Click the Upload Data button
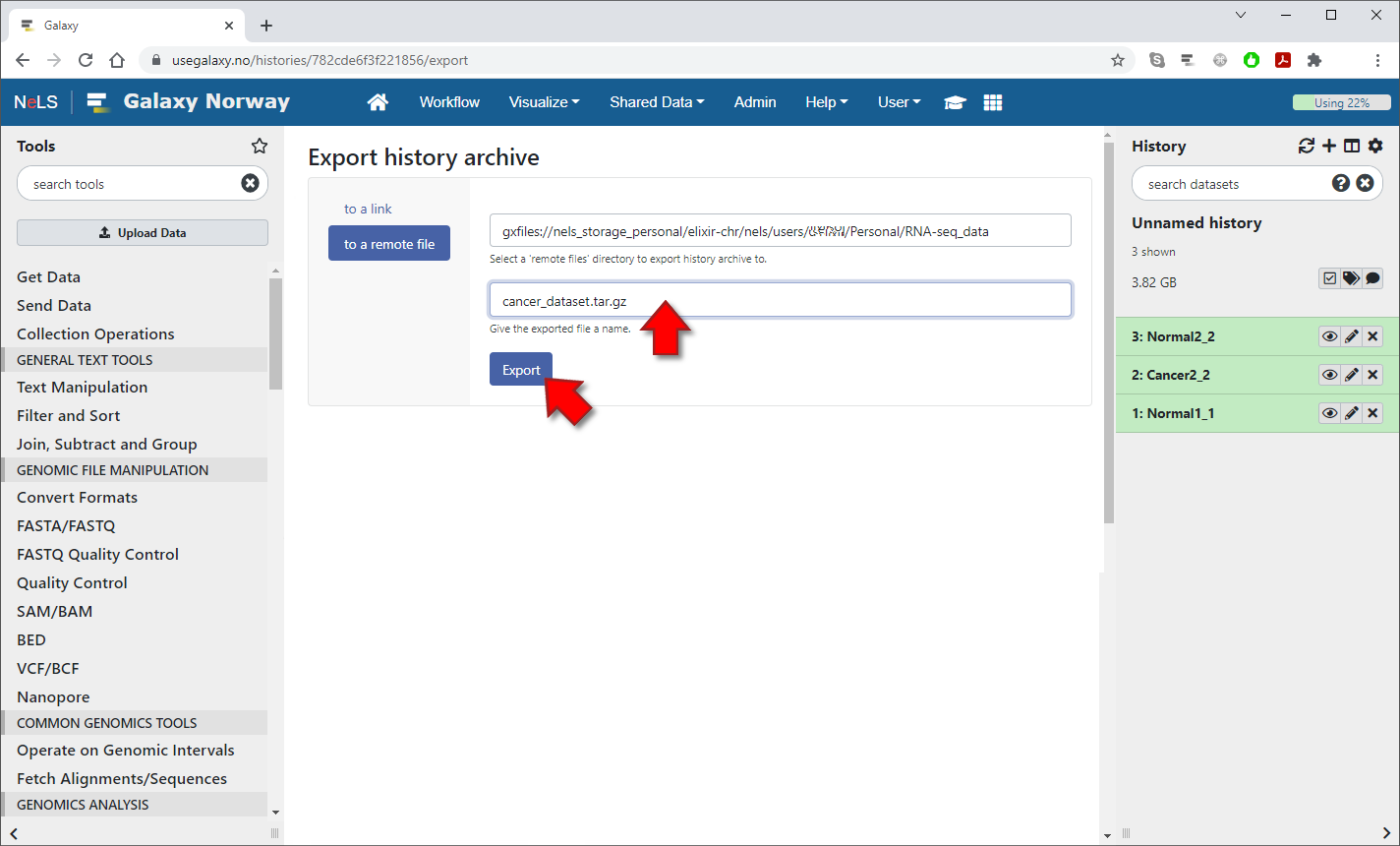Viewport: 1400px width, 846px height. pos(143,233)
